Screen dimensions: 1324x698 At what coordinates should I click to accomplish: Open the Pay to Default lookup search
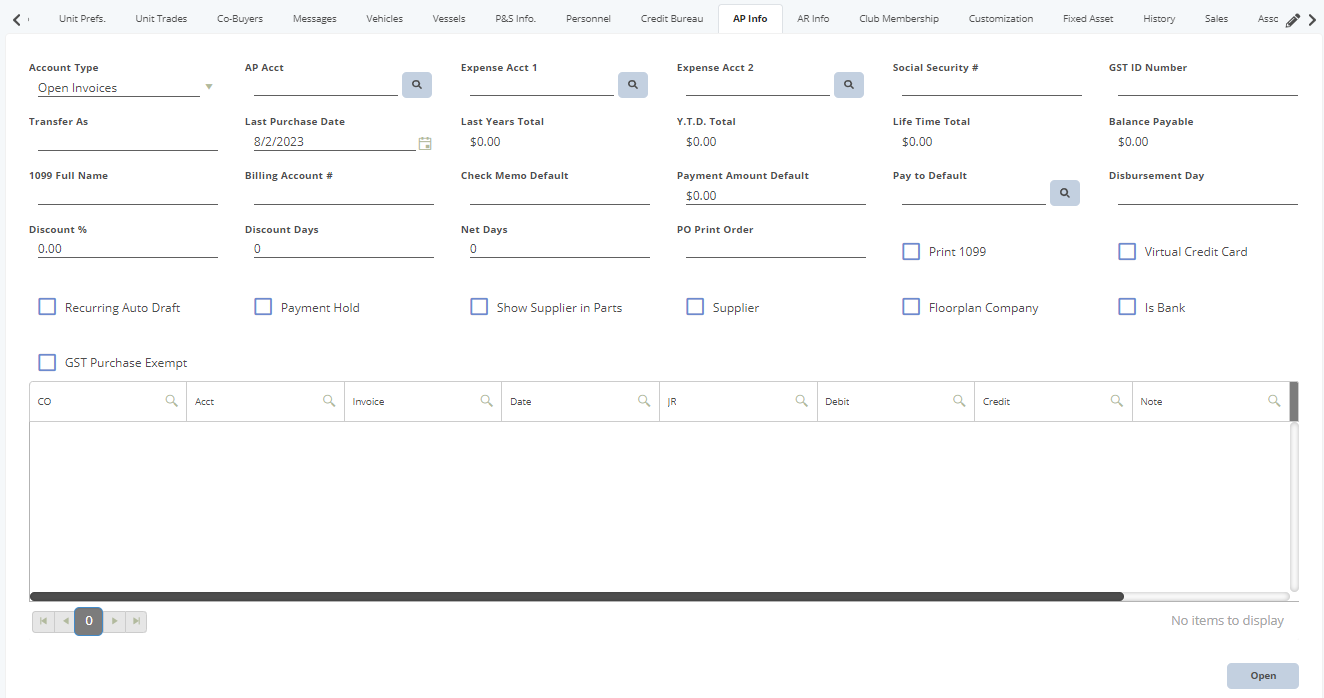1064,192
